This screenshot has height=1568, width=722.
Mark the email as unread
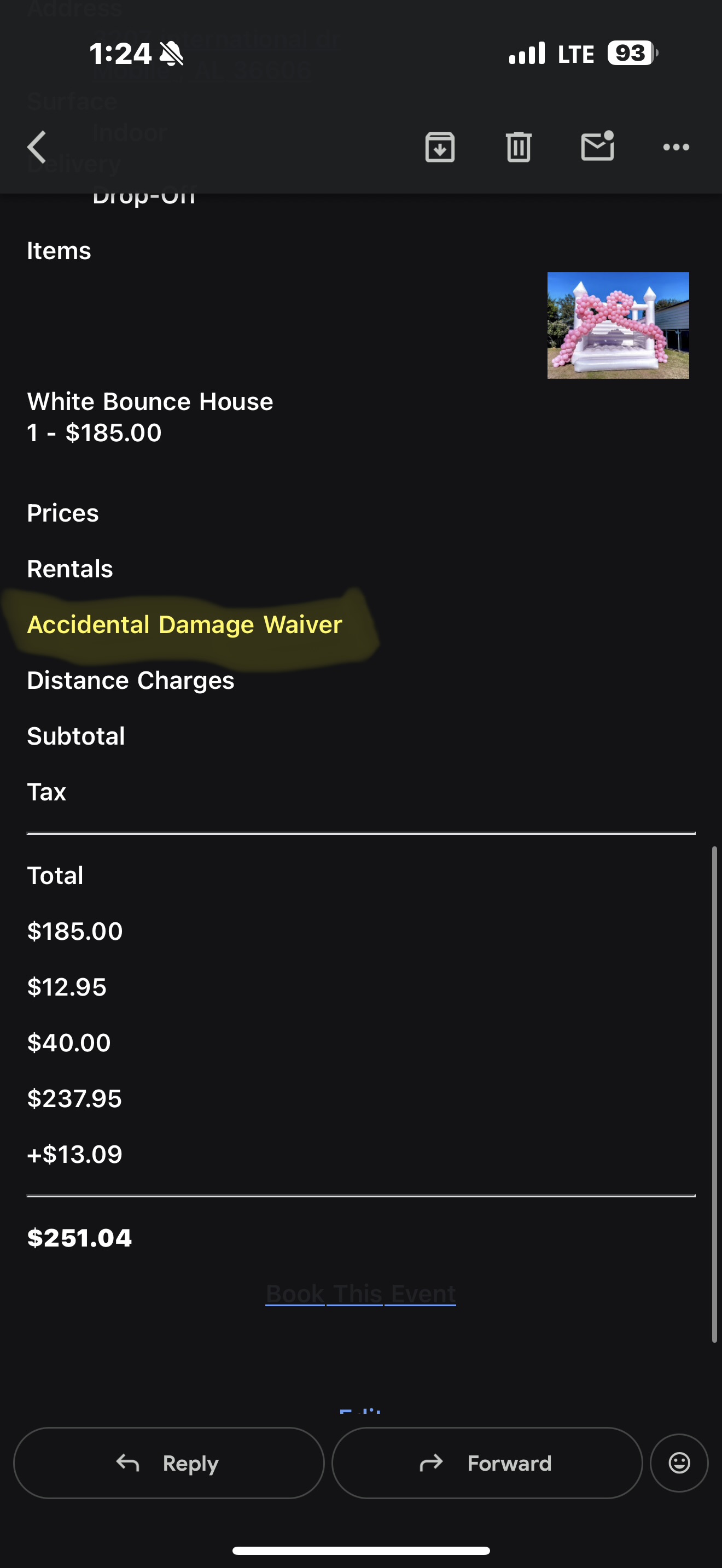[597, 147]
